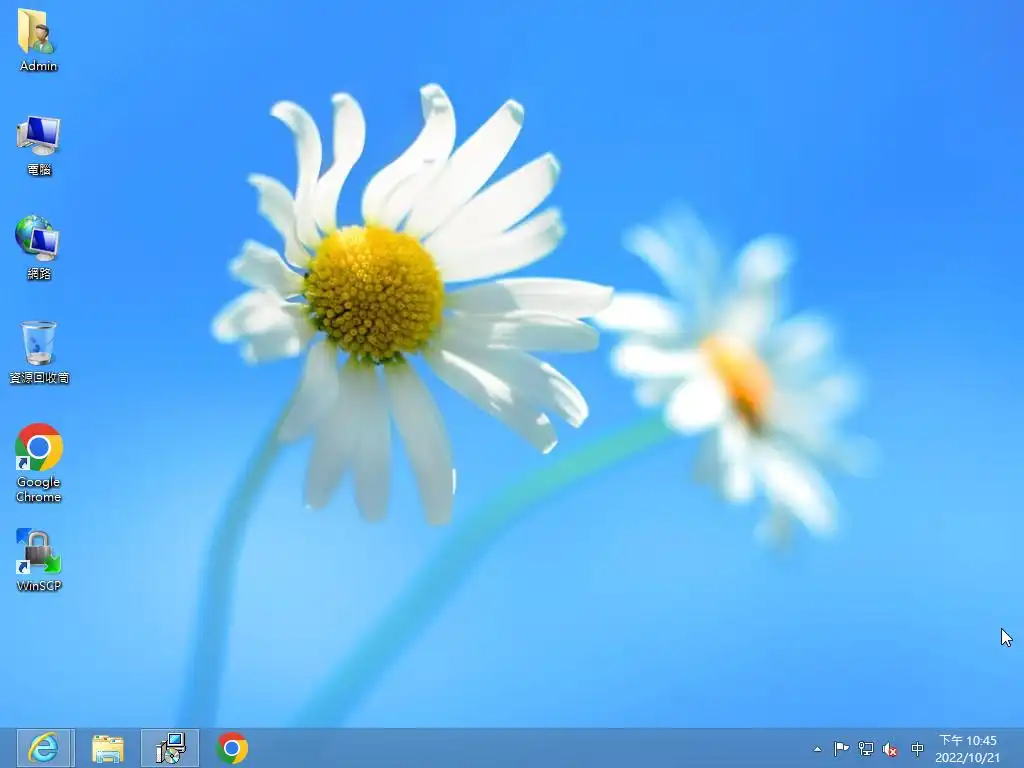
Task: Click the WinSCP label text
Action: (39, 586)
